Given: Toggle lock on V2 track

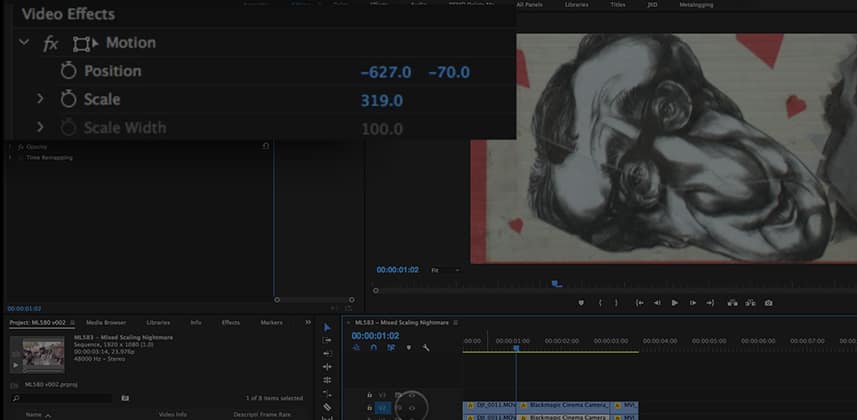Looking at the screenshot, I should [370, 408].
